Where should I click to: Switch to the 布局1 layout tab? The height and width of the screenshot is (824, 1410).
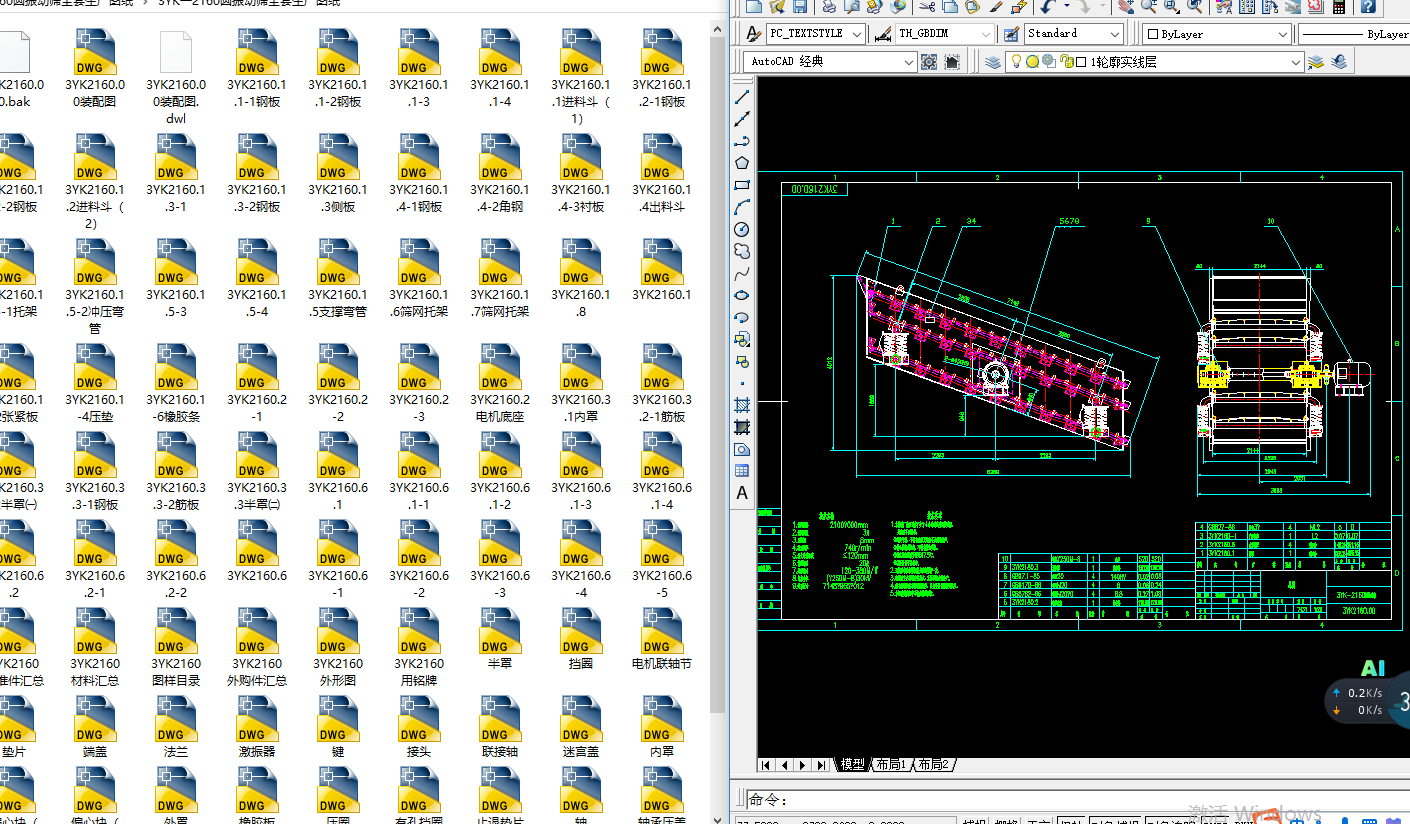(x=890, y=765)
